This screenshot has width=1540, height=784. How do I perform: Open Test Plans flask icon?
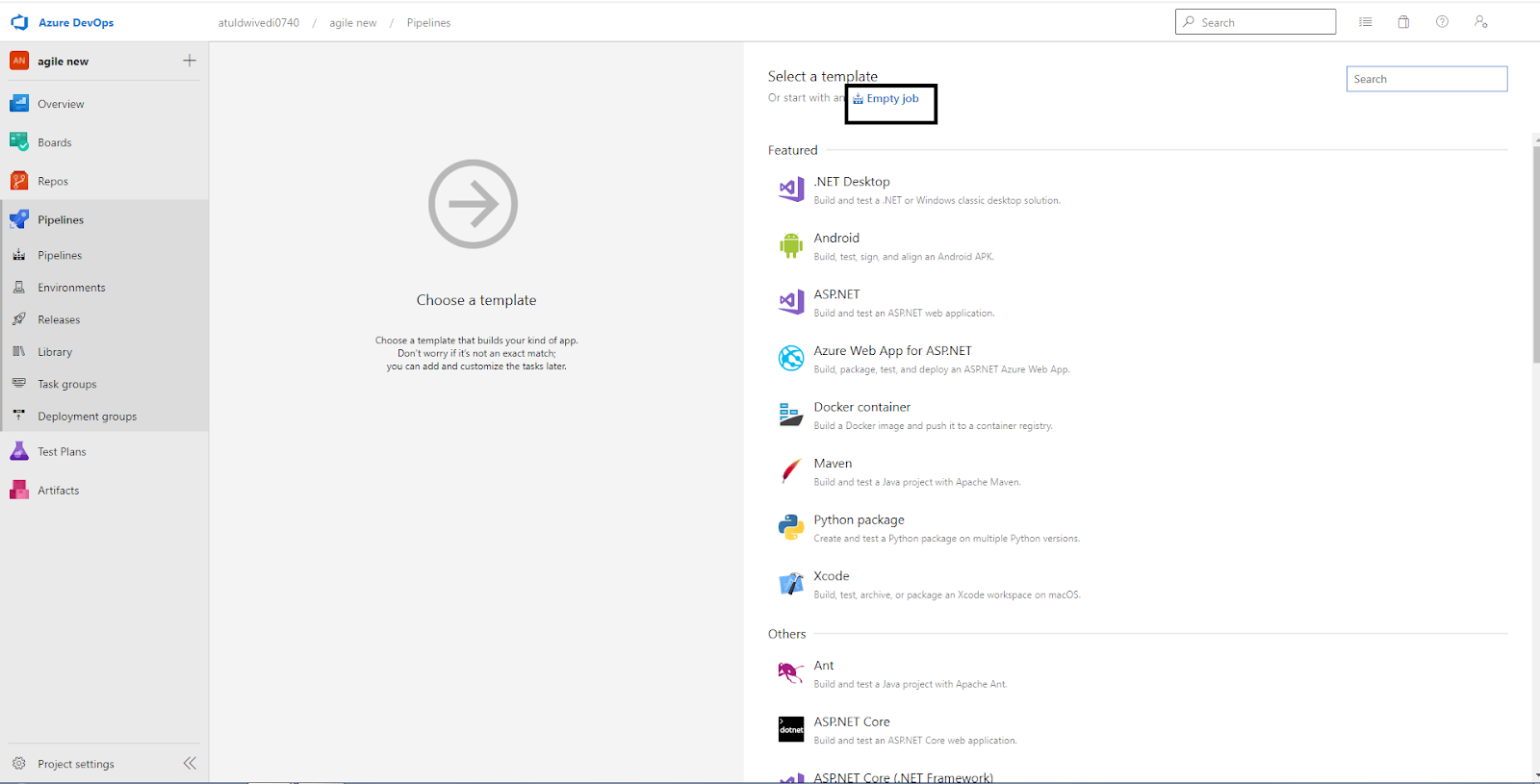[x=19, y=451]
